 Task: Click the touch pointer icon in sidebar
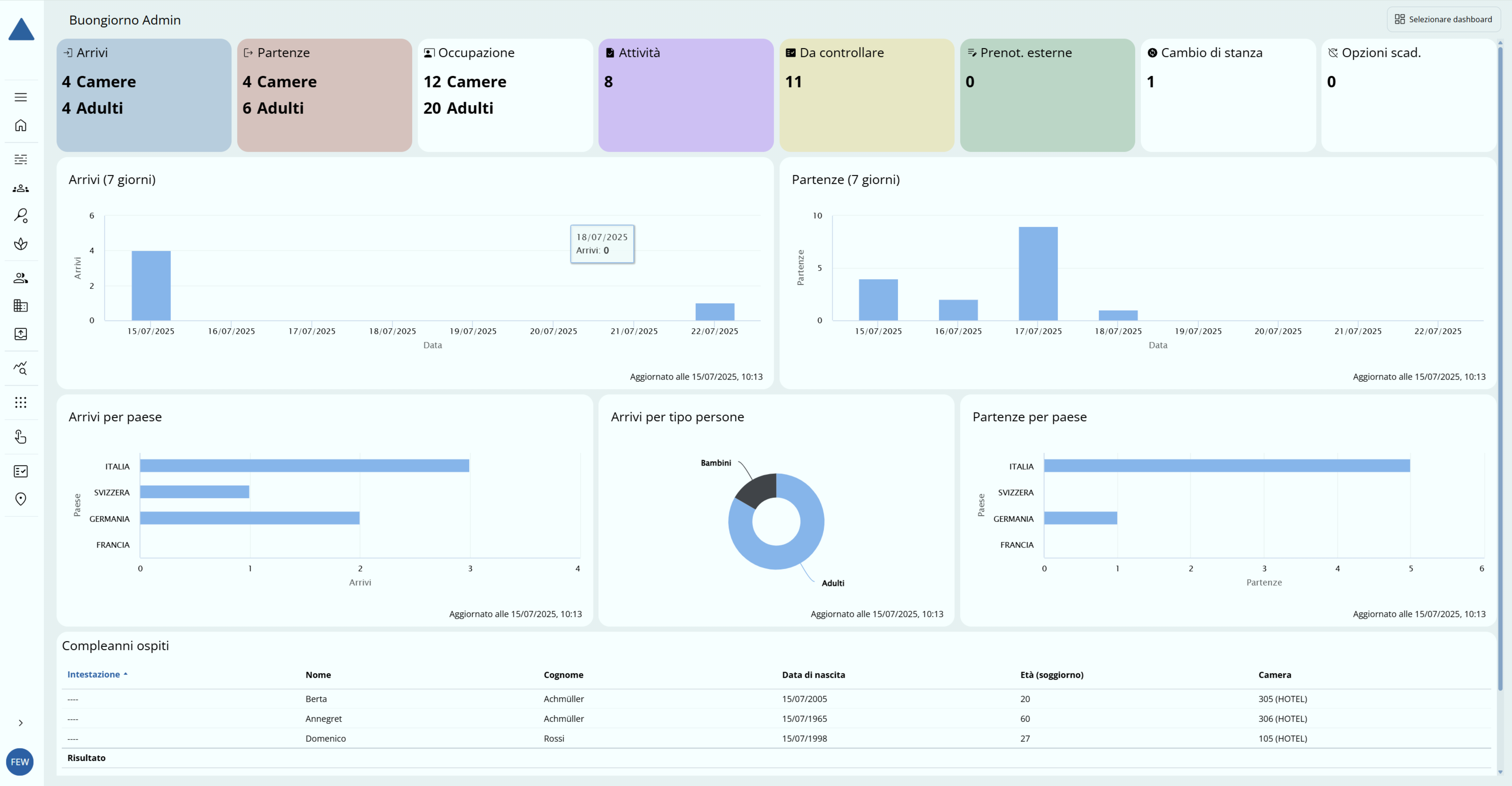pyautogui.click(x=21, y=437)
